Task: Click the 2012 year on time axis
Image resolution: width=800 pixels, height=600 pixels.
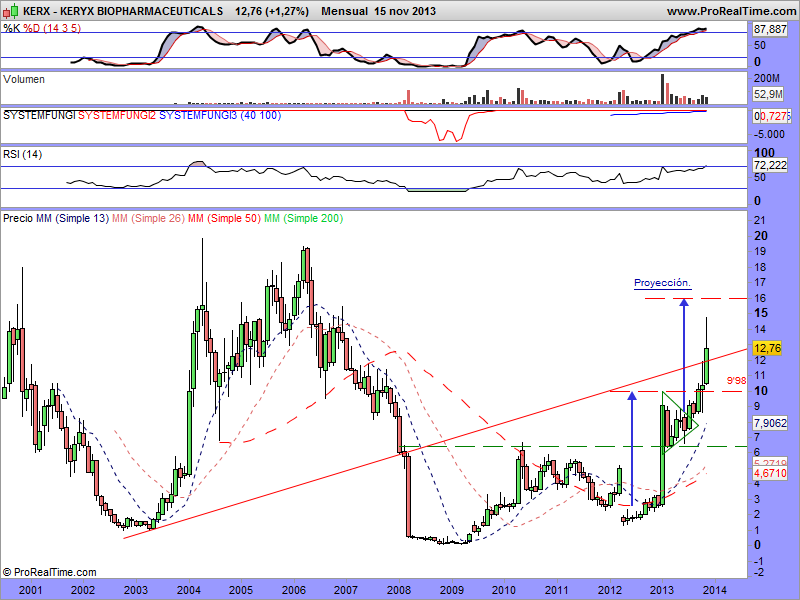Action: pos(610,590)
